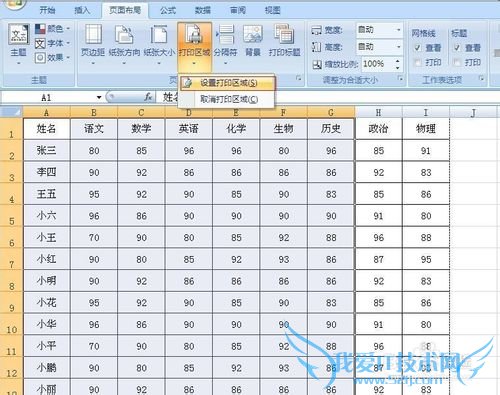
Task: Select the Page Layout (页面布局) tab
Action: point(125,10)
